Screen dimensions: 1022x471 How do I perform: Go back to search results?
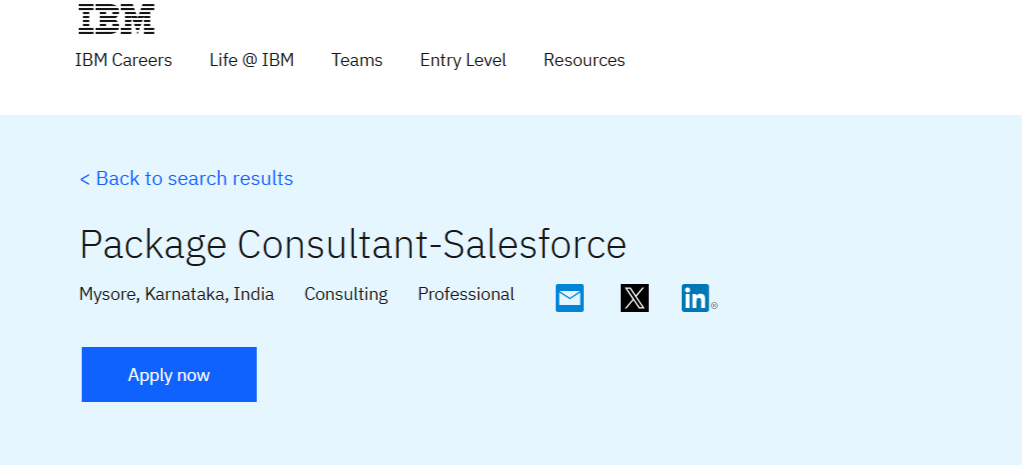pos(194,179)
